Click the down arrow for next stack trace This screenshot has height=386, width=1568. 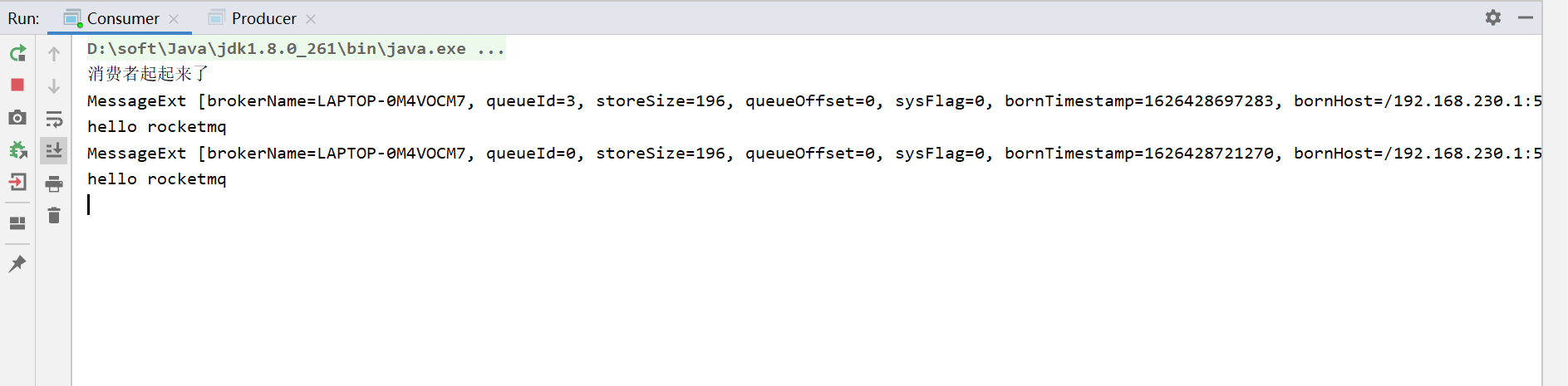point(54,86)
